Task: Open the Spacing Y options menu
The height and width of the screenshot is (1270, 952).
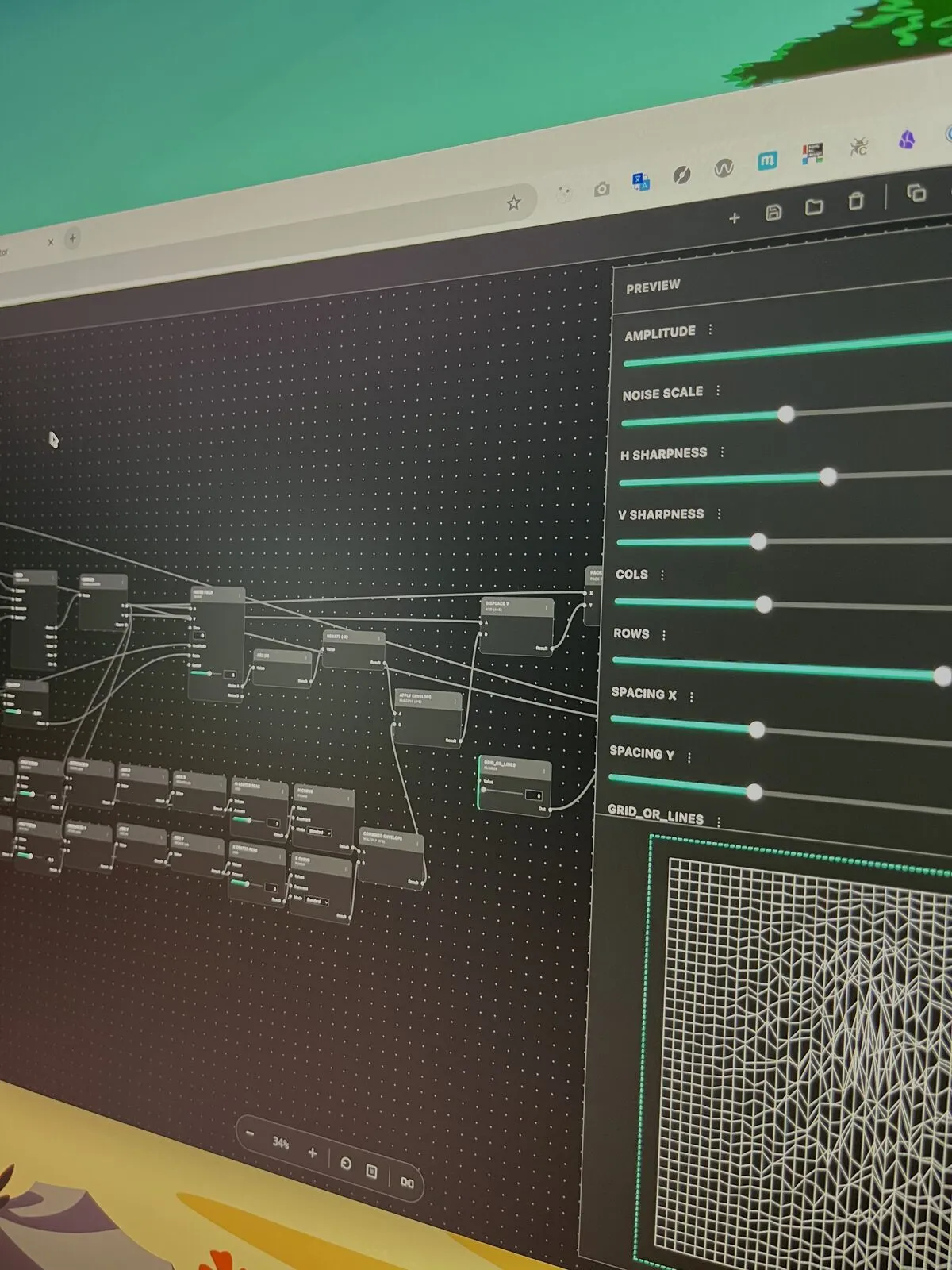Action: pos(689,757)
